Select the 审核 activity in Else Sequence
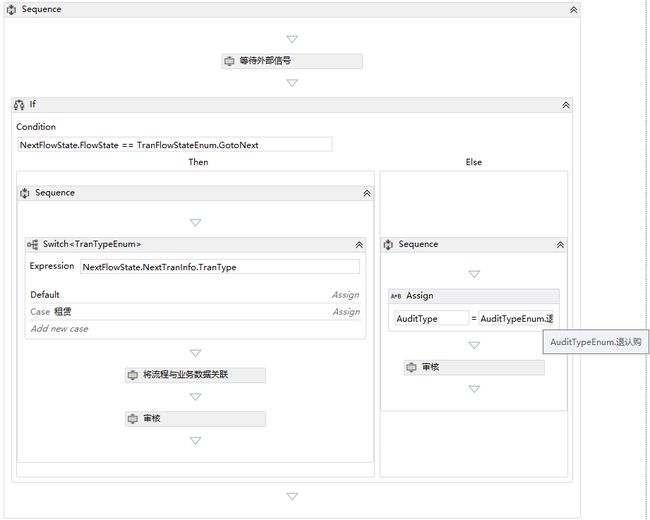The width and height of the screenshot is (650, 520). click(x=474, y=367)
